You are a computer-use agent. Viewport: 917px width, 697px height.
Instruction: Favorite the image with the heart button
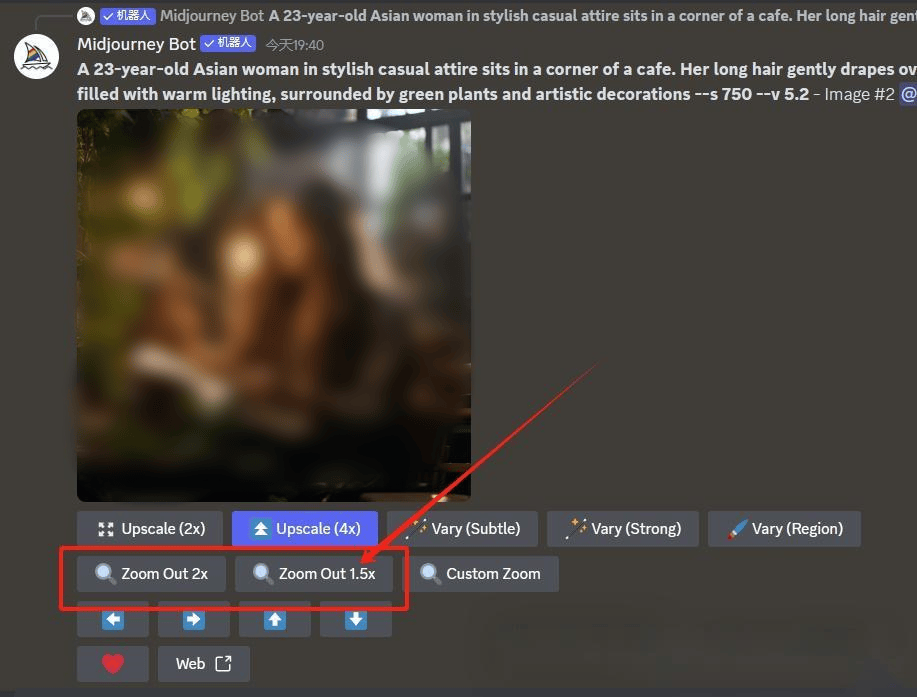(113, 664)
